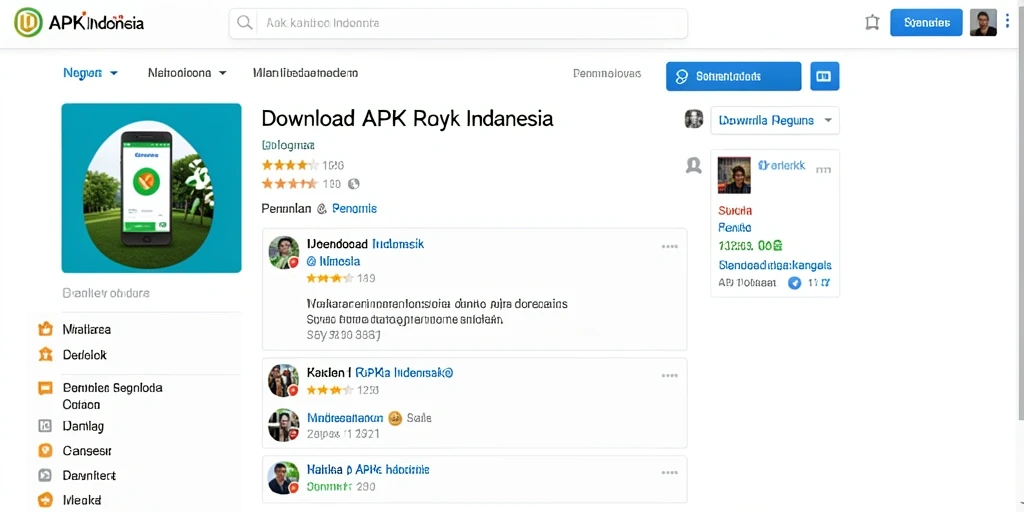Open the Uoendooad Indonesik review title
The image size is (1024, 512).
tap(365, 244)
